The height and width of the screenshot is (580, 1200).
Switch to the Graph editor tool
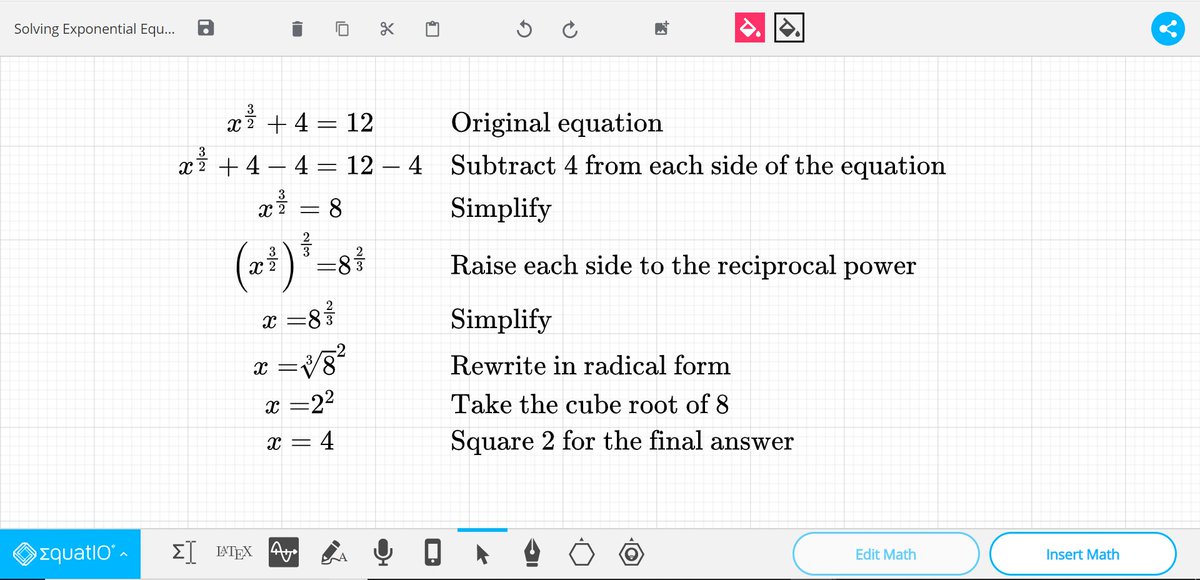click(283, 550)
